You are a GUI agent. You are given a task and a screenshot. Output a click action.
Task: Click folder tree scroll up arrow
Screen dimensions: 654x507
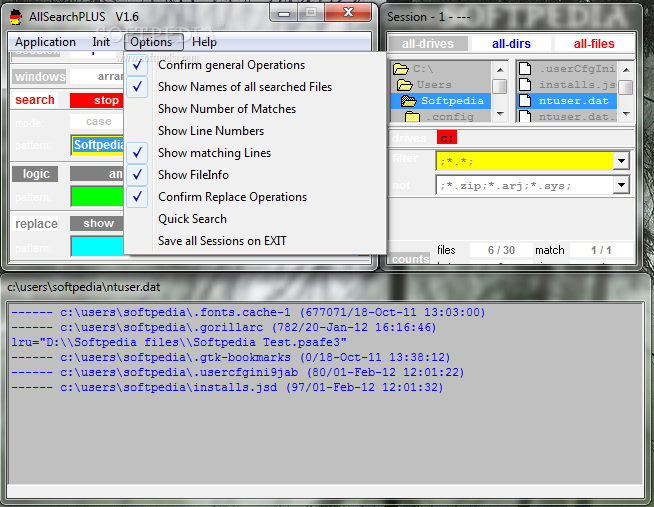click(x=500, y=69)
